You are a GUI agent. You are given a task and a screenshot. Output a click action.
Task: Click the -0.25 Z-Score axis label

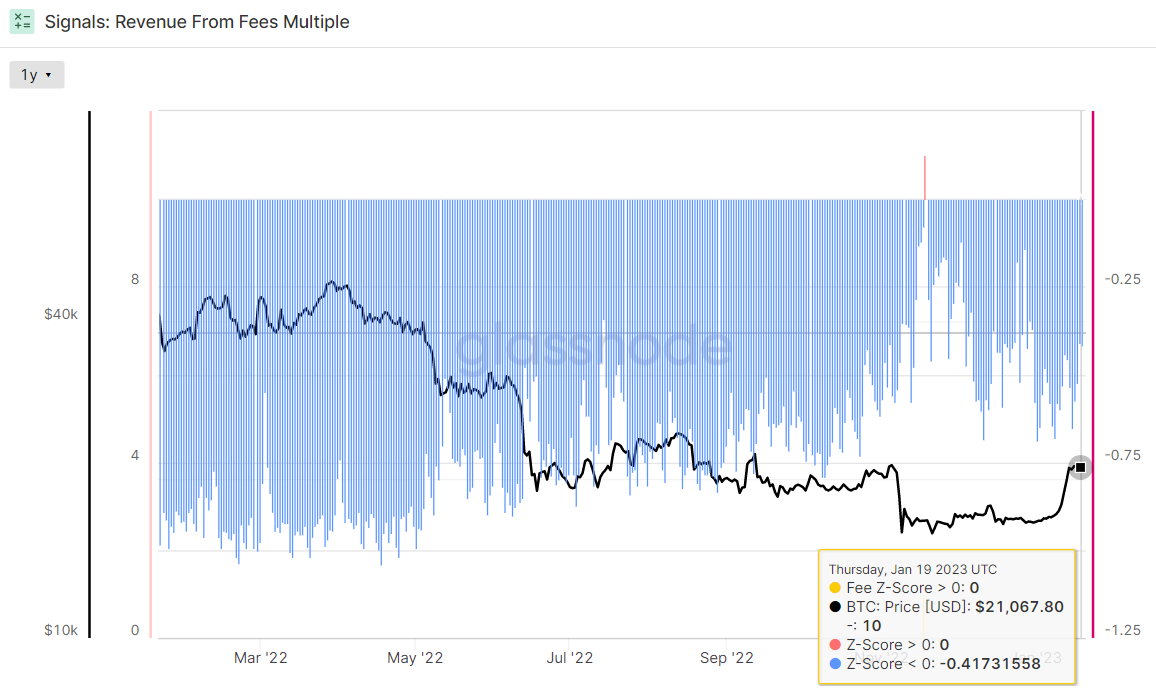click(1123, 279)
